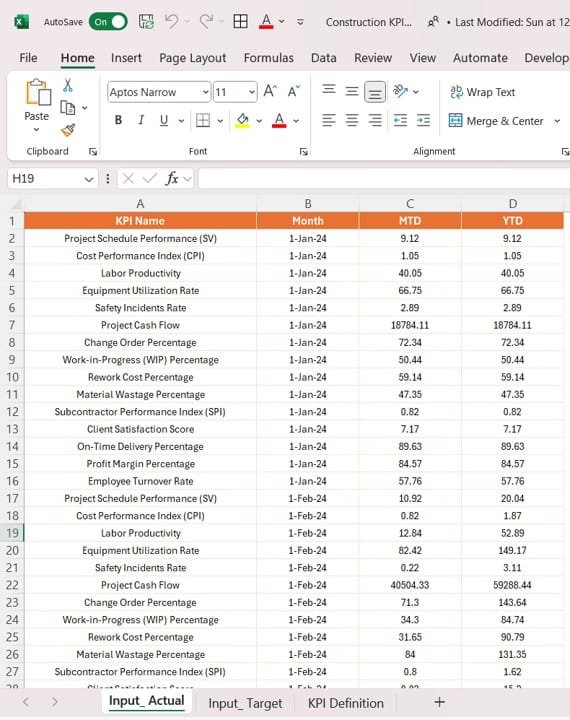Screen dimensions: 570x720
Task: Open the File menu
Action: [x=28, y=58]
